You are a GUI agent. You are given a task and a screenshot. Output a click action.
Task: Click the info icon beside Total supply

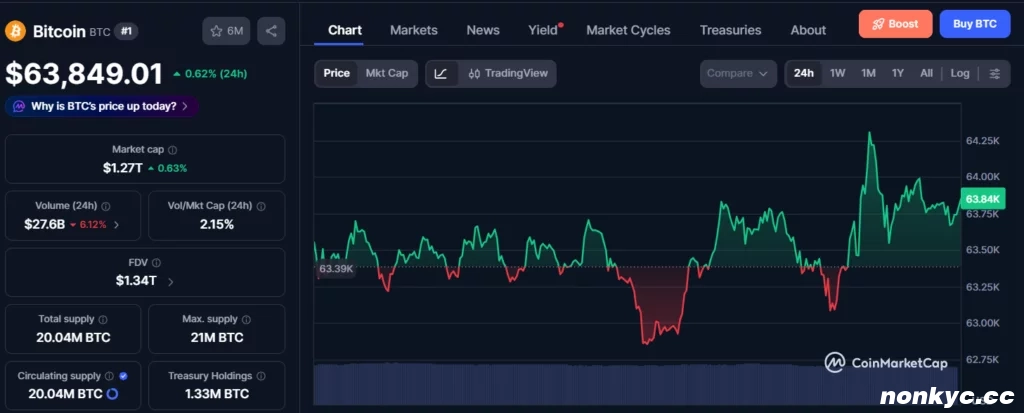click(103, 320)
